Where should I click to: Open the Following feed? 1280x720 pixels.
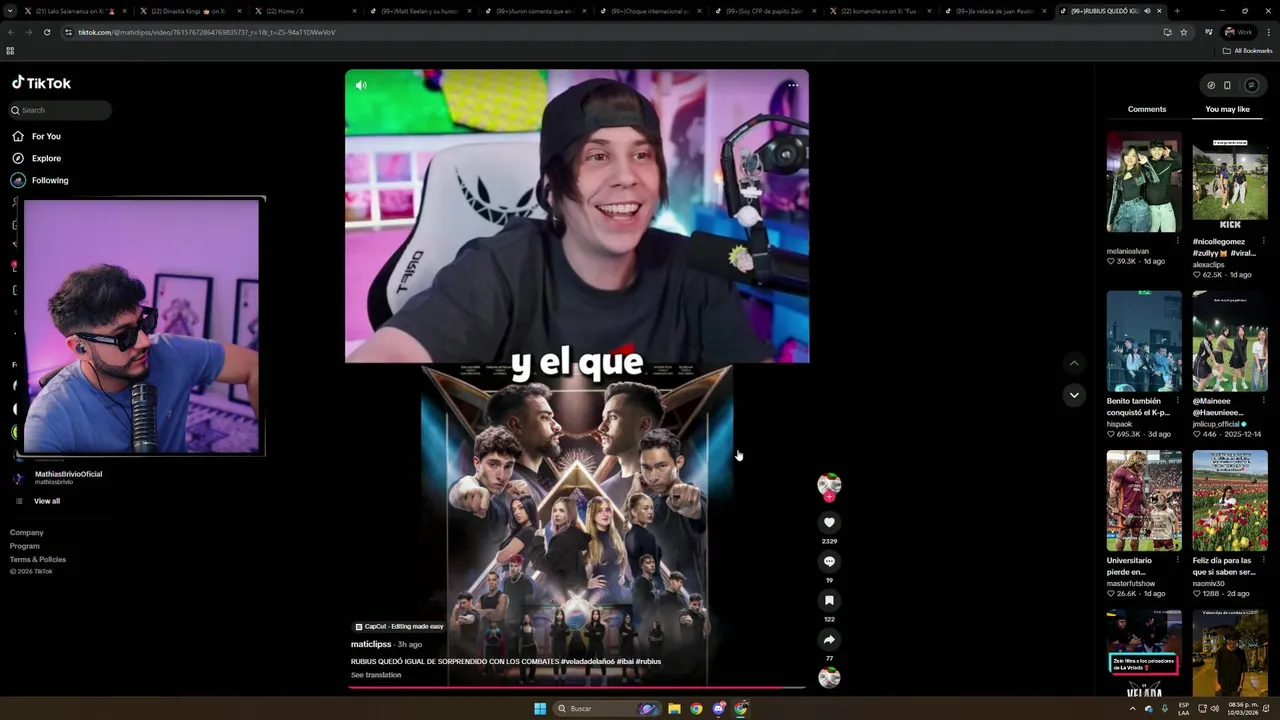[x=40, y=180]
